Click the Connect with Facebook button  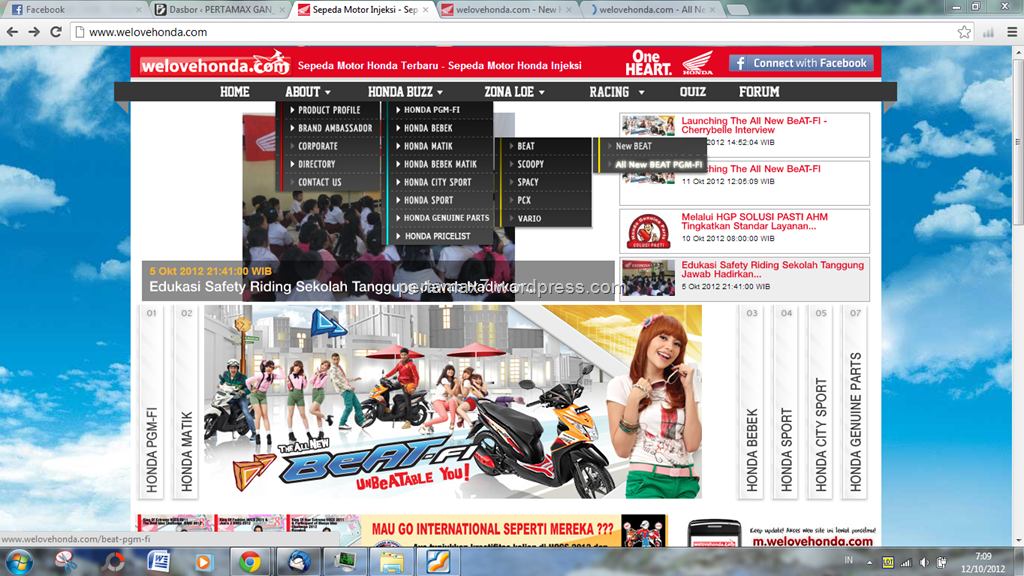801,63
